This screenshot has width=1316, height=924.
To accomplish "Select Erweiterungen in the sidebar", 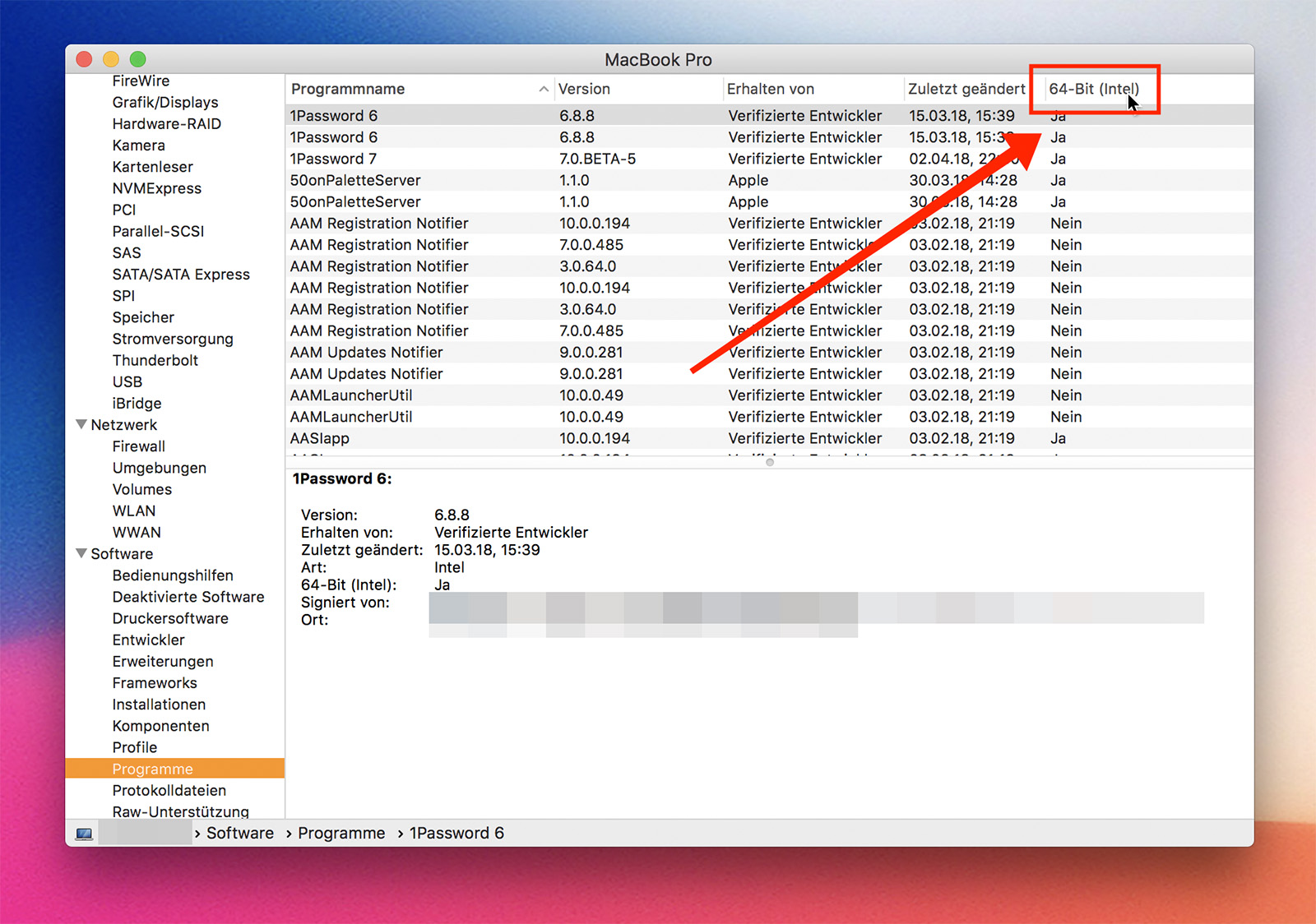I will point(163,662).
